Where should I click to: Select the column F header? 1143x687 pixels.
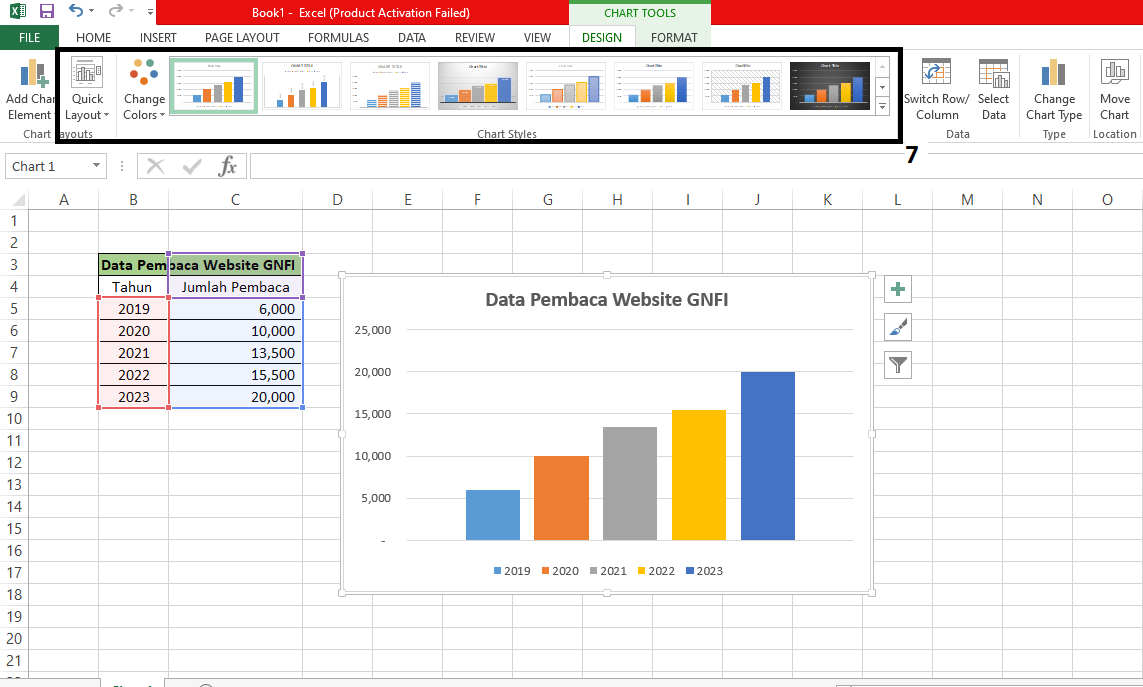tap(477, 200)
